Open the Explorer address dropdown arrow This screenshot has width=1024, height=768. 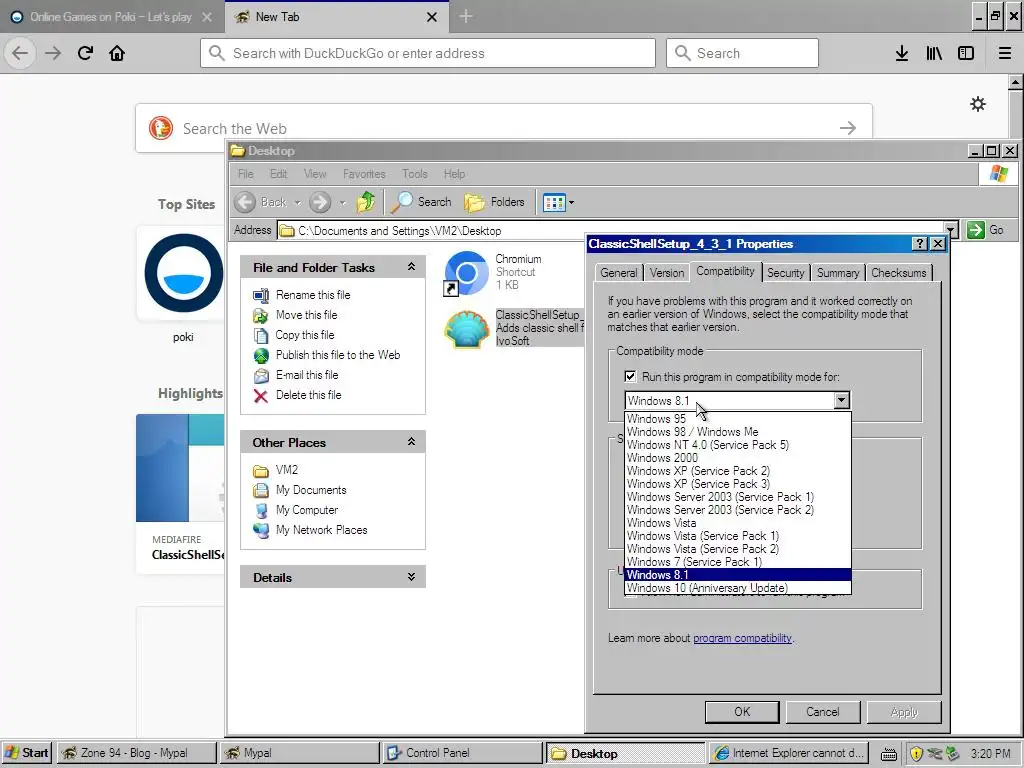[952, 230]
